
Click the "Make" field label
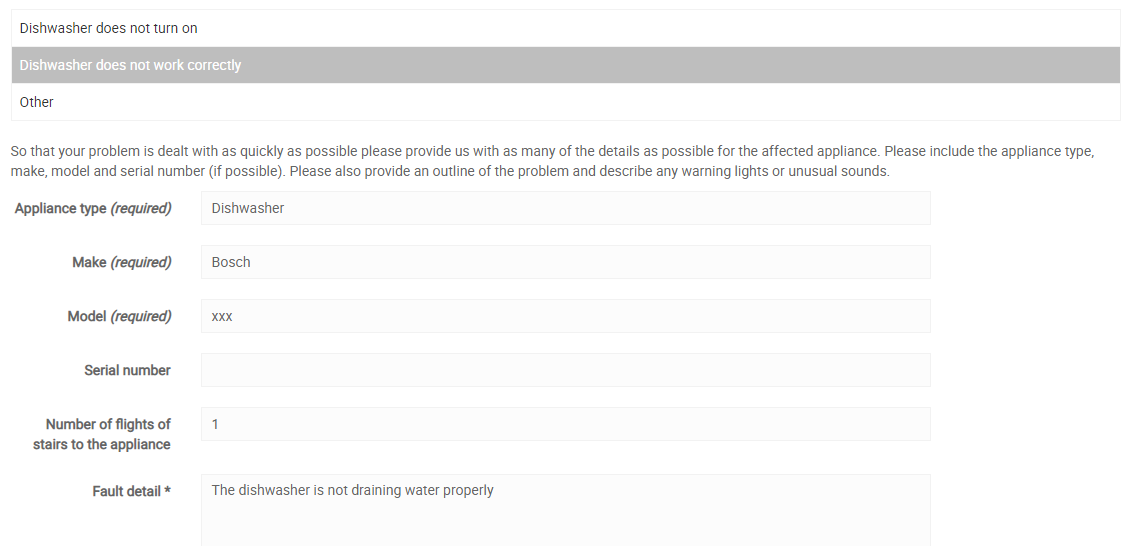[x=89, y=262]
